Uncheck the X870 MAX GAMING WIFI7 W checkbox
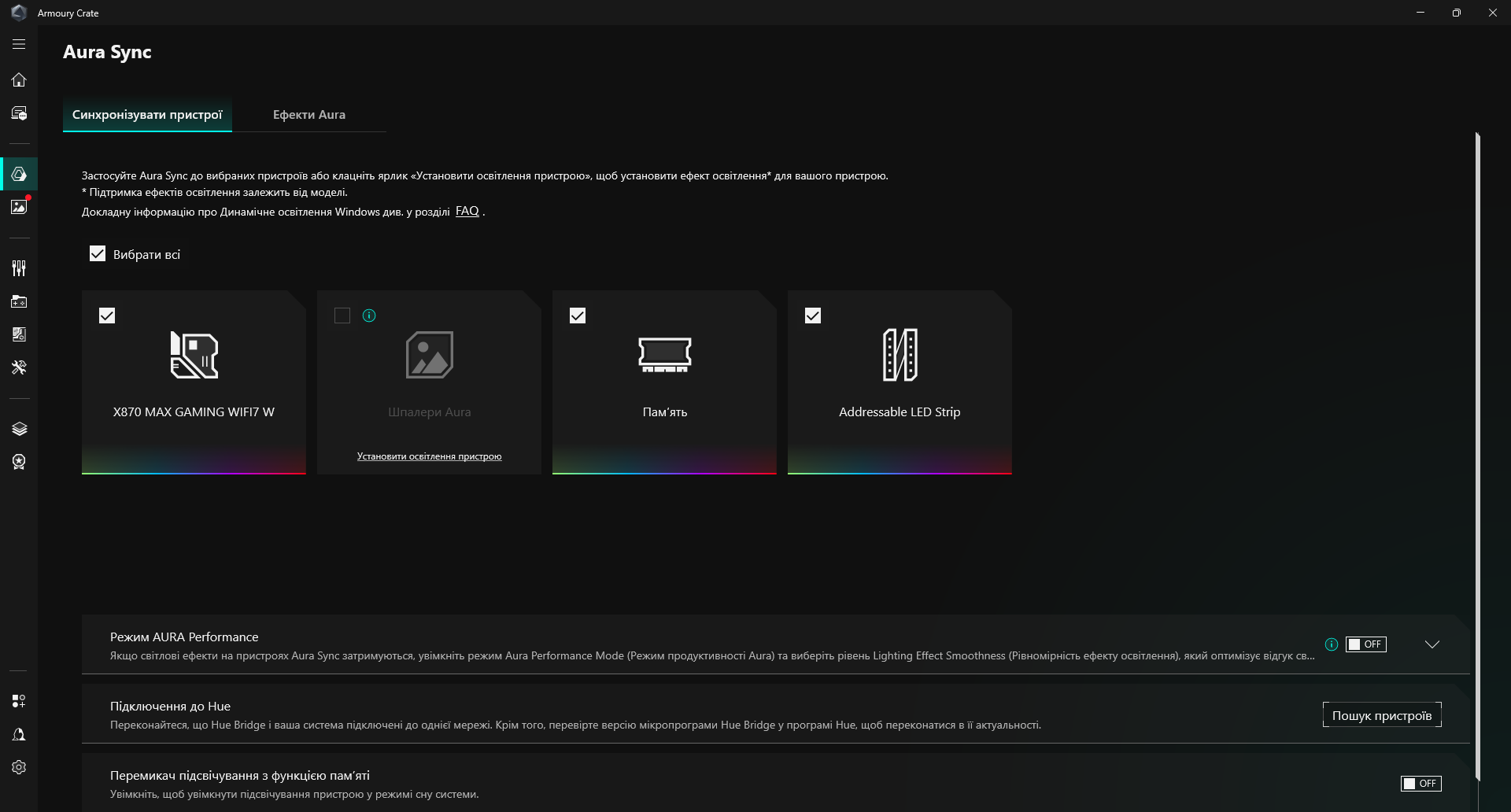Viewport: 1511px width, 812px height. click(107, 316)
